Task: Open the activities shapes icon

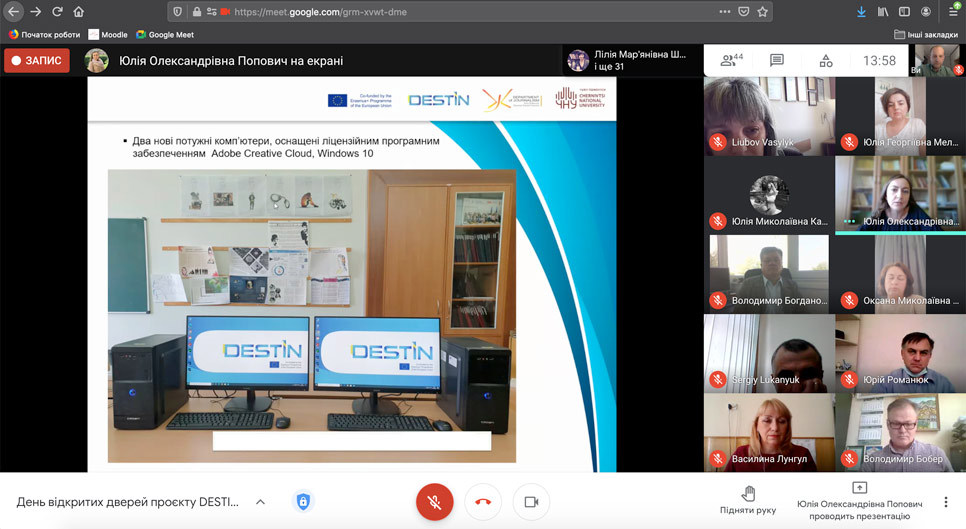Action: [826, 60]
